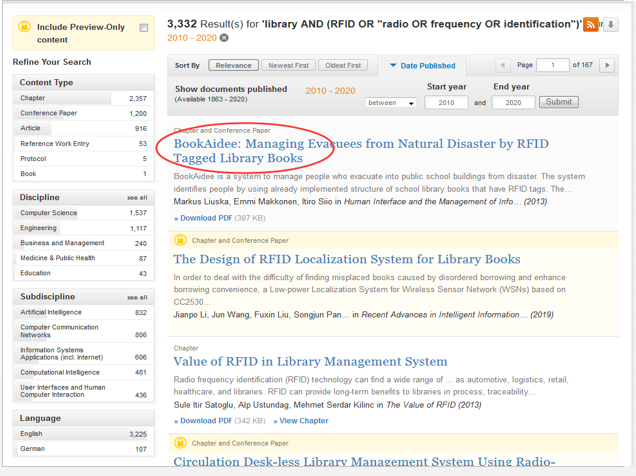This screenshot has height=476, width=636.
Task: Sort results by Oldest First
Action: click(343, 65)
